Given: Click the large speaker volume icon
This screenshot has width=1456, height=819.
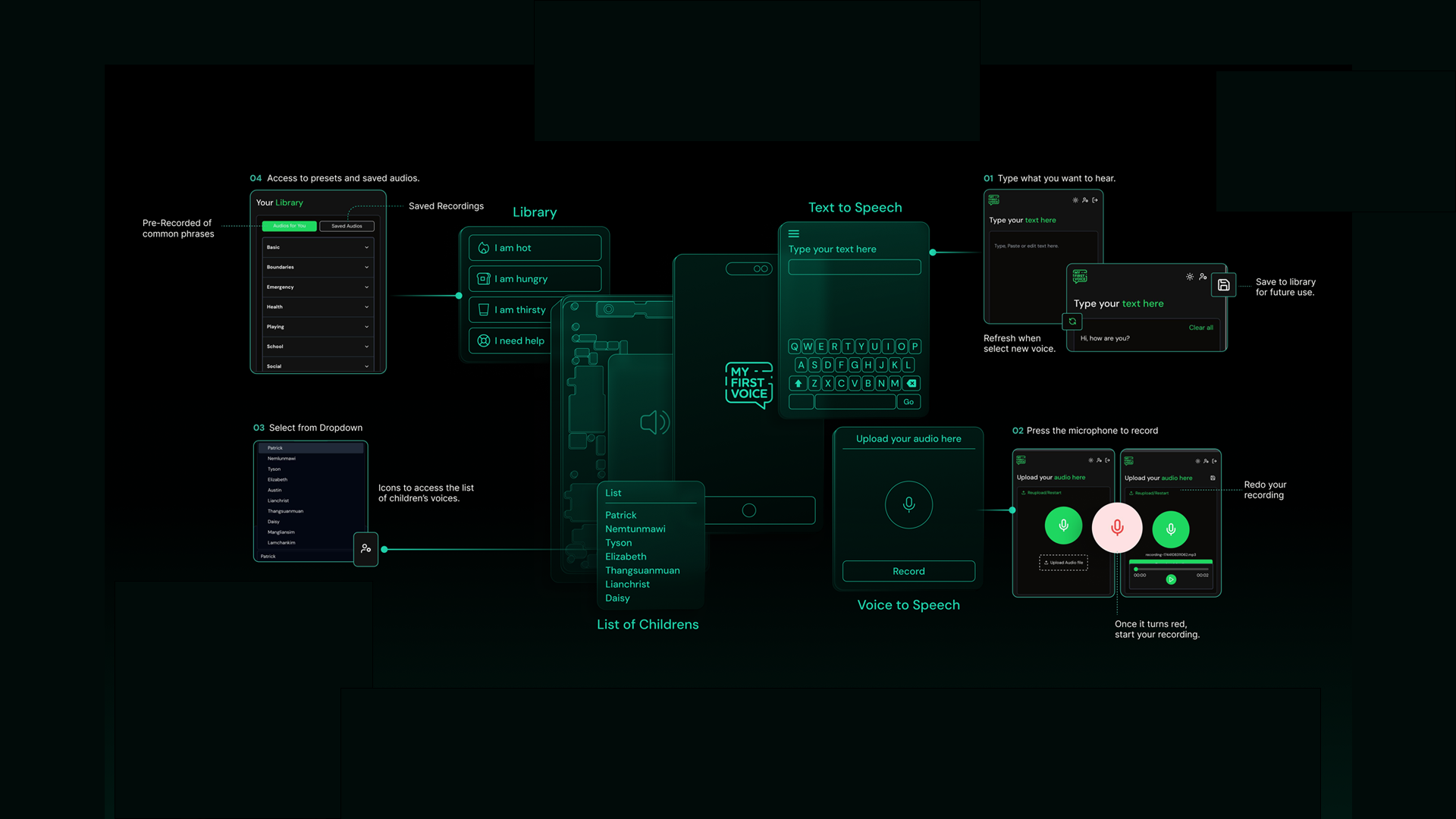Looking at the screenshot, I should pyautogui.click(x=654, y=422).
